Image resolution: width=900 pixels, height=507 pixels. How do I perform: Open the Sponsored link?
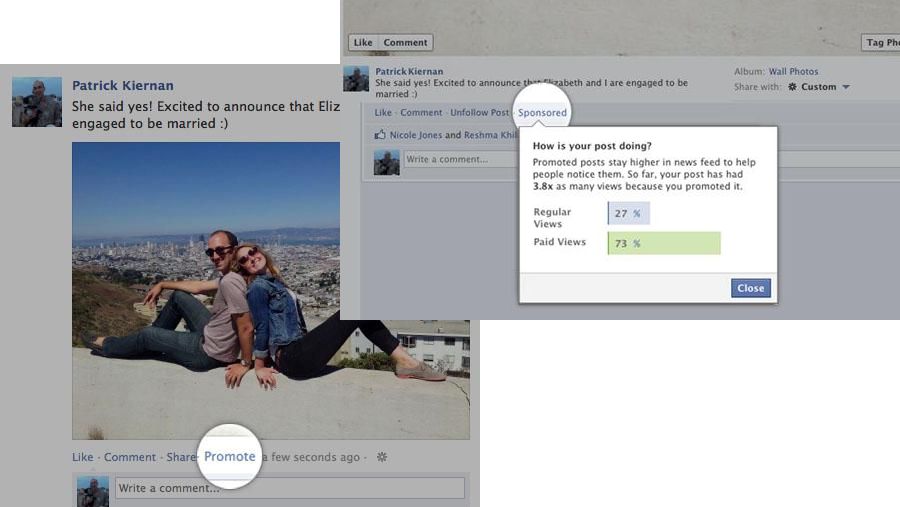coord(542,113)
